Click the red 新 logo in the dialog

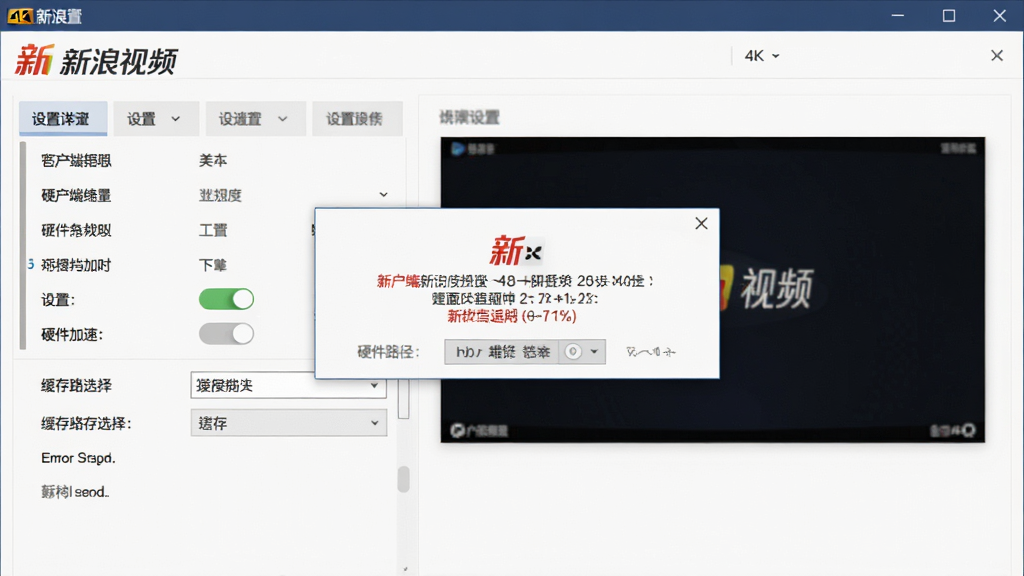point(507,251)
